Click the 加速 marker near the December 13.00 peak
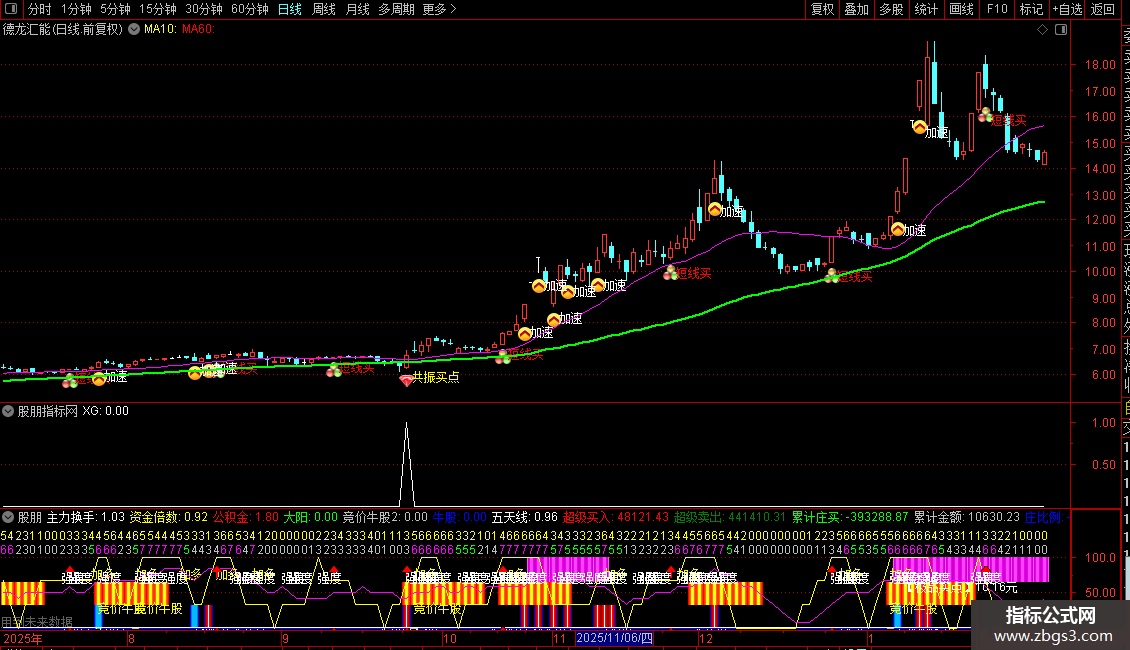Viewport: 1130px width, 650px height. 715,210
